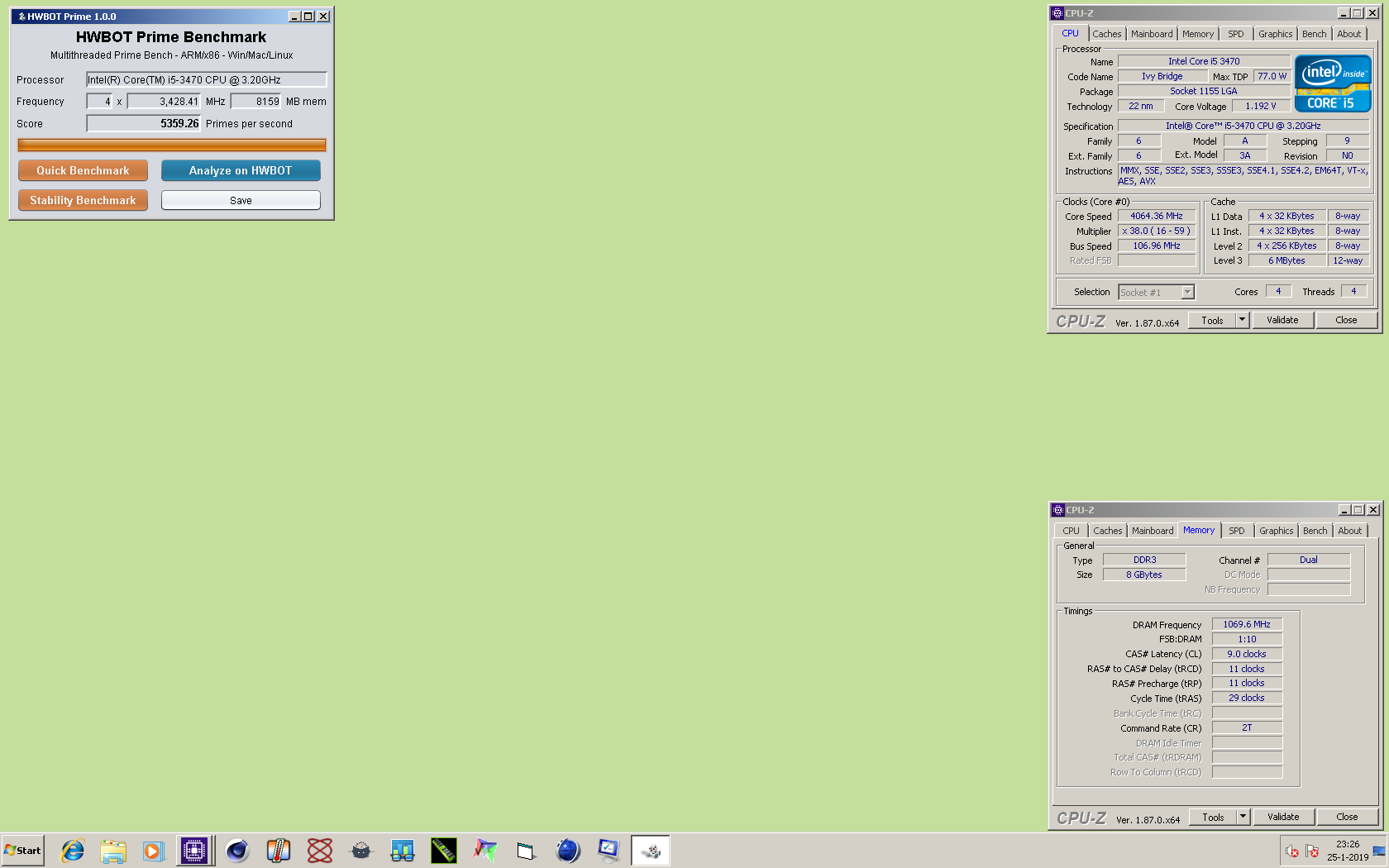Viewport: 1389px width, 868px height.
Task: Open the bar-chart with glasses icon in taskbar
Action: [403, 851]
